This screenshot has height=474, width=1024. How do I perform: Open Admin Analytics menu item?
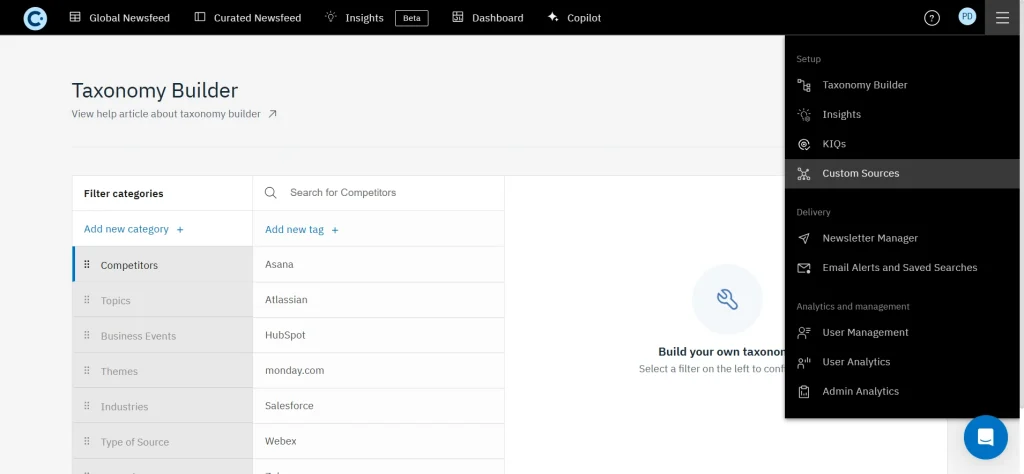click(860, 392)
